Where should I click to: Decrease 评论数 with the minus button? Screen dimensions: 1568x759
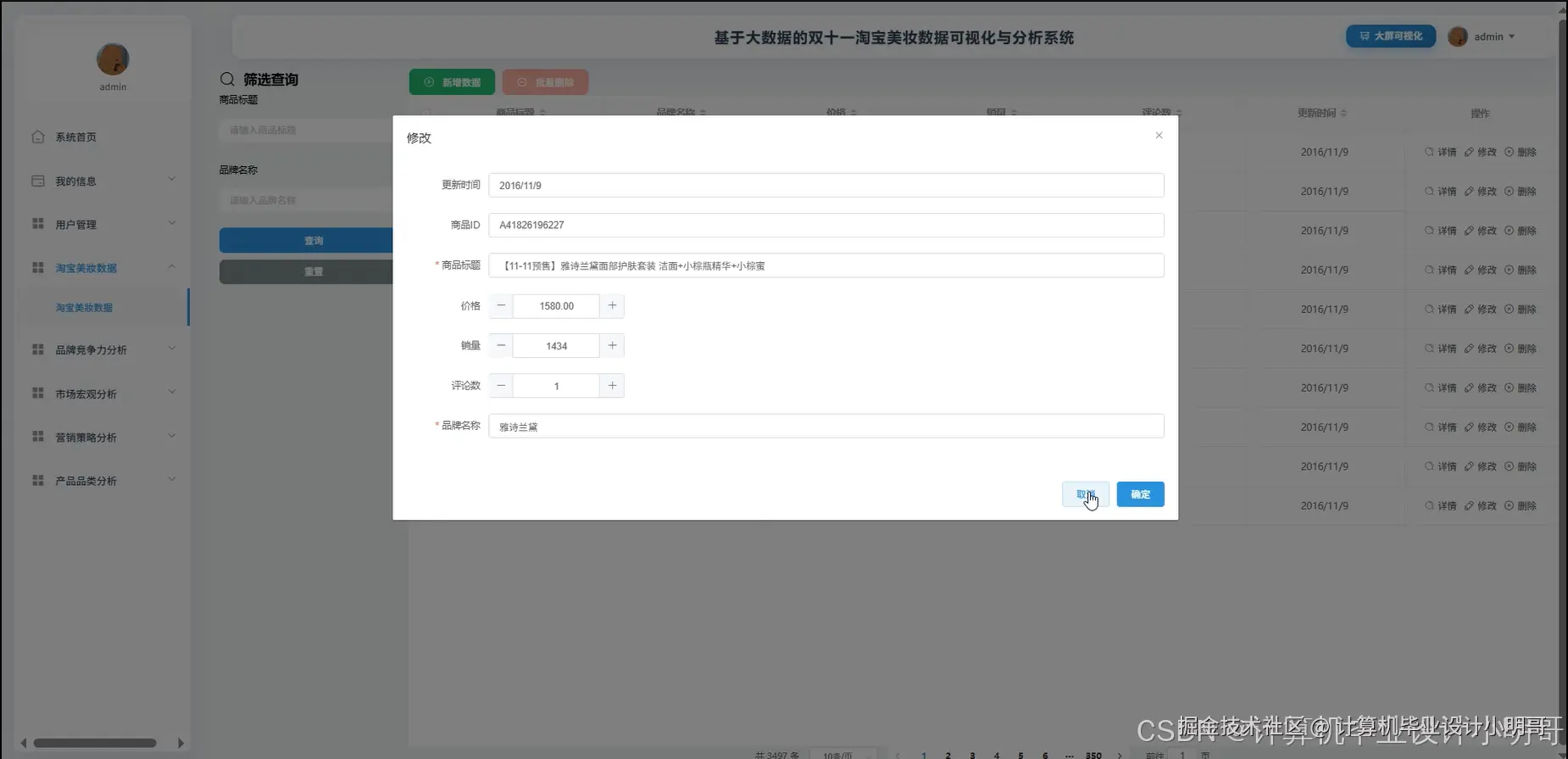[501, 386]
